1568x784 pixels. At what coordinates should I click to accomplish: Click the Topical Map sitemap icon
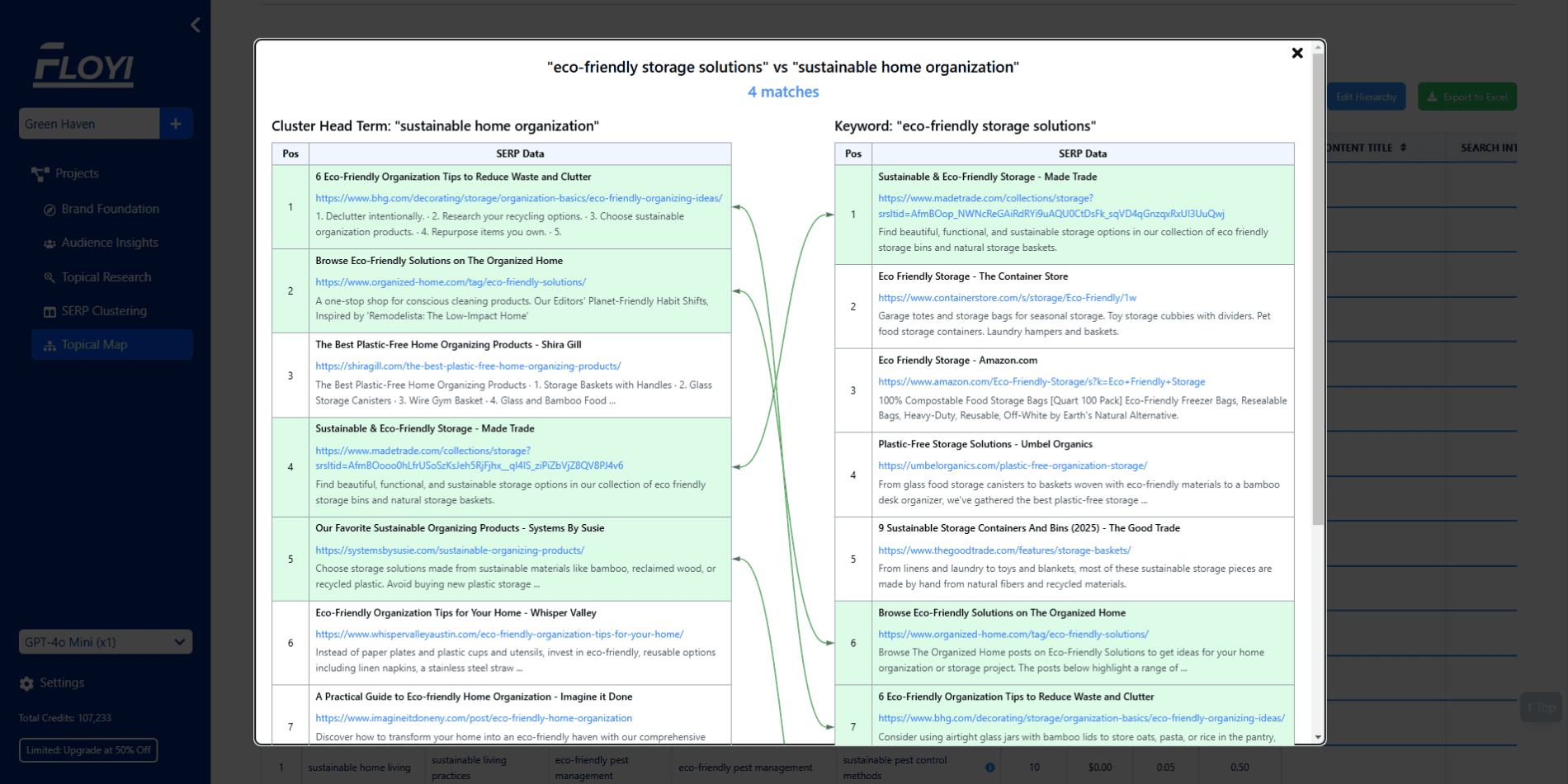[x=50, y=346]
